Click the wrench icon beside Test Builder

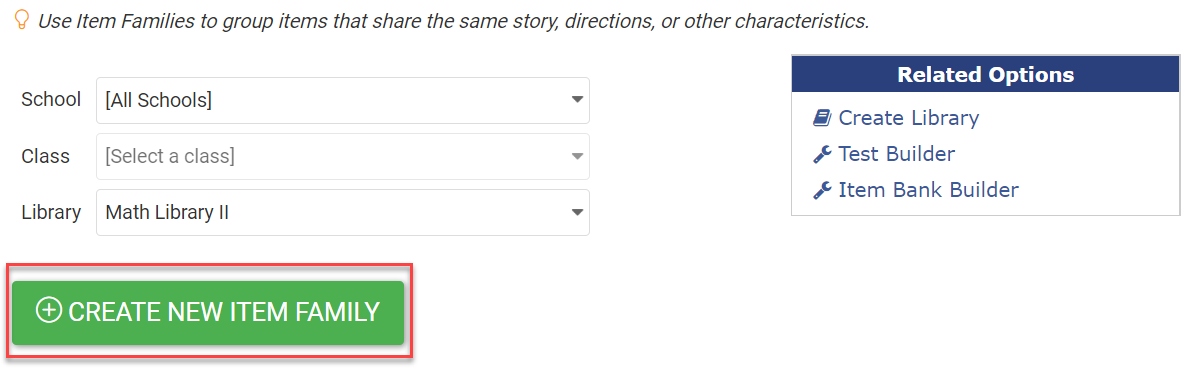(x=822, y=154)
